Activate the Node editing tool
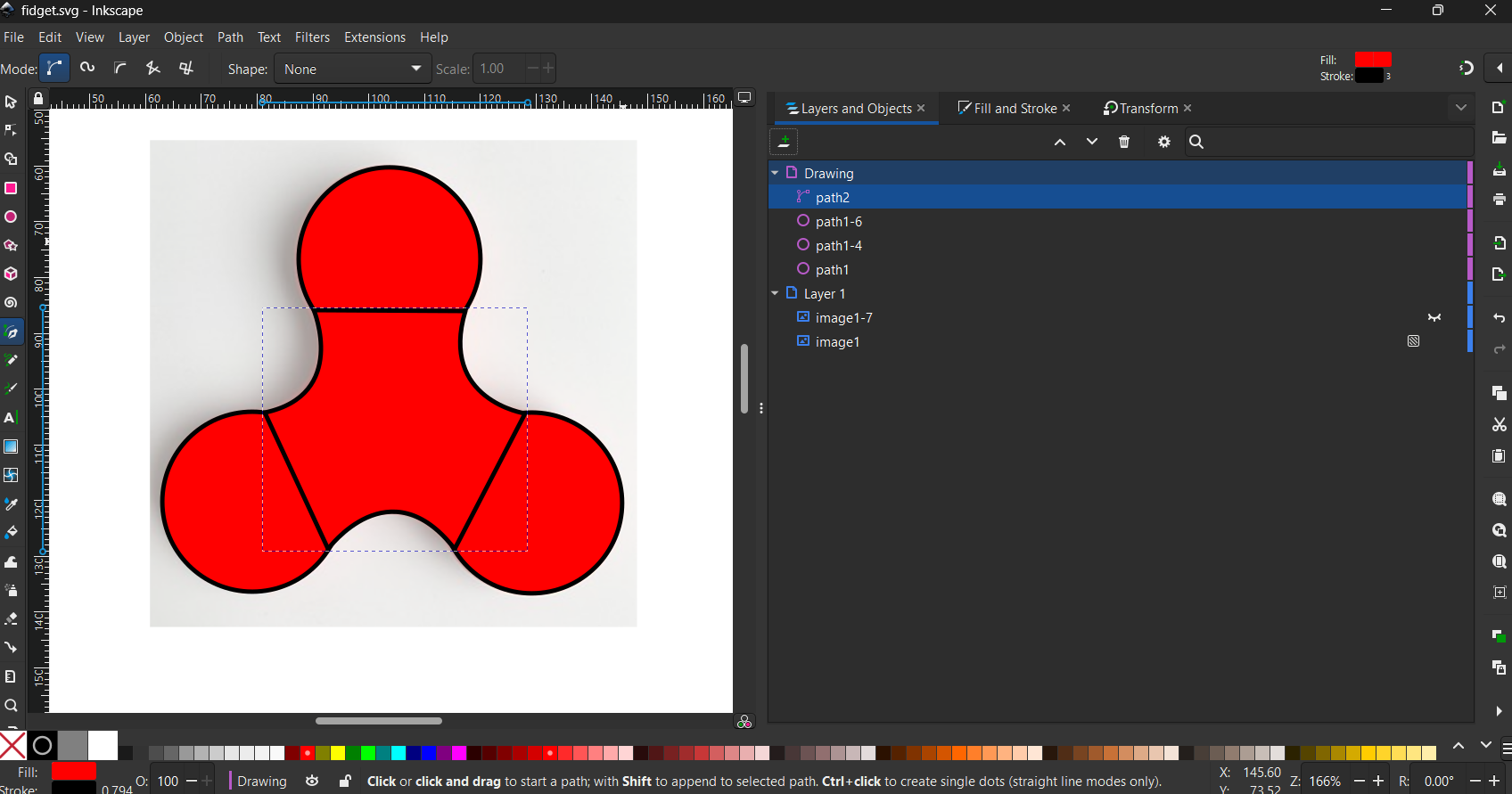The width and height of the screenshot is (1512, 794). pyautogui.click(x=11, y=130)
